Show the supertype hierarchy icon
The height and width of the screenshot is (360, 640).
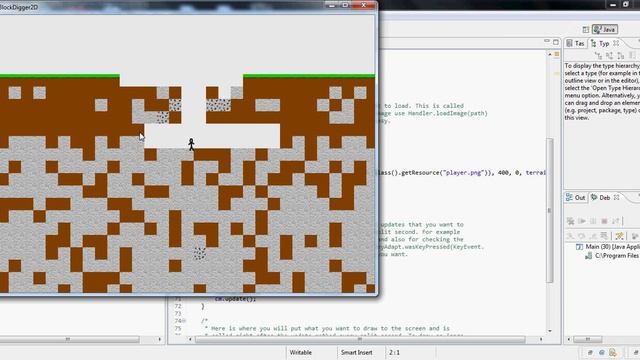609,56
